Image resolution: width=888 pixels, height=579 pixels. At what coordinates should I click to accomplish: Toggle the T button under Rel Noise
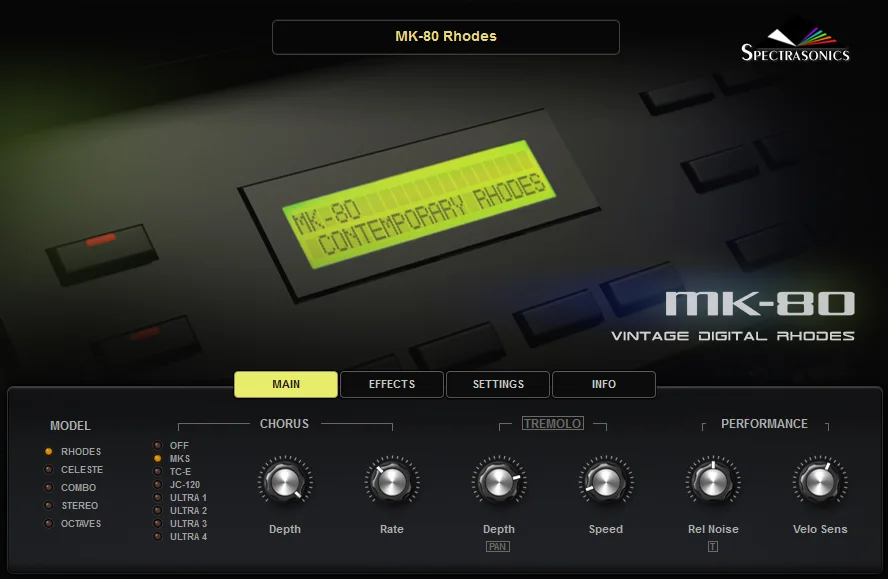pyautogui.click(x=713, y=547)
